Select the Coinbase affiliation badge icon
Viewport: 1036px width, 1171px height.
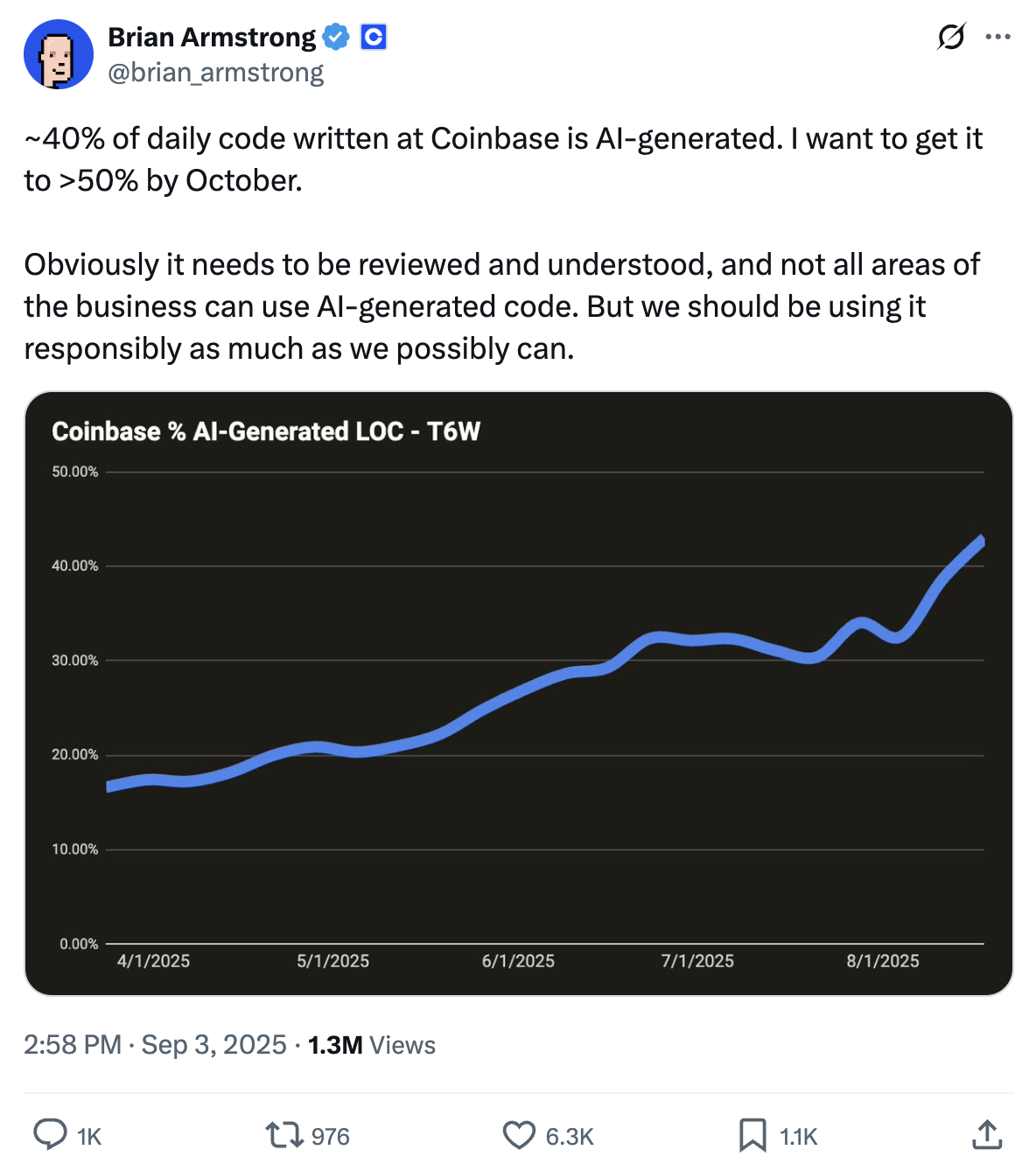pos(373,37)
